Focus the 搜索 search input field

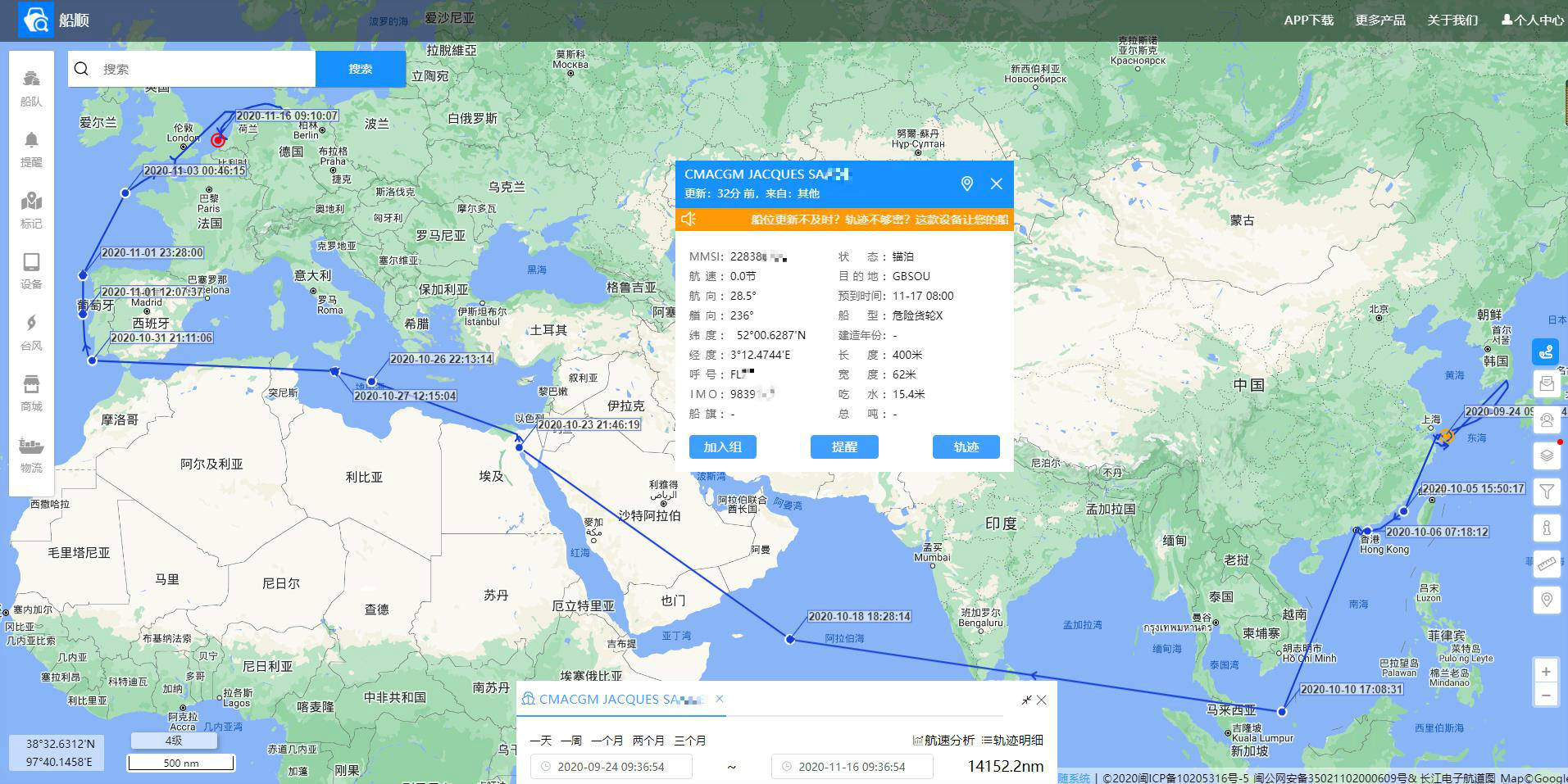[x=206, y=69]
